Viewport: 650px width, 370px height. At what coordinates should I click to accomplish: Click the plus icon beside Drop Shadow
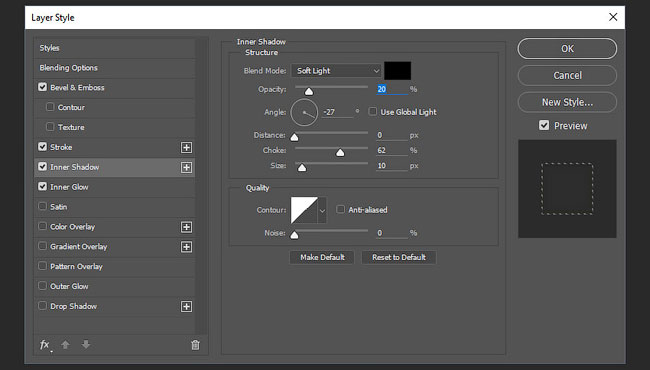click(x=187, y=307)
